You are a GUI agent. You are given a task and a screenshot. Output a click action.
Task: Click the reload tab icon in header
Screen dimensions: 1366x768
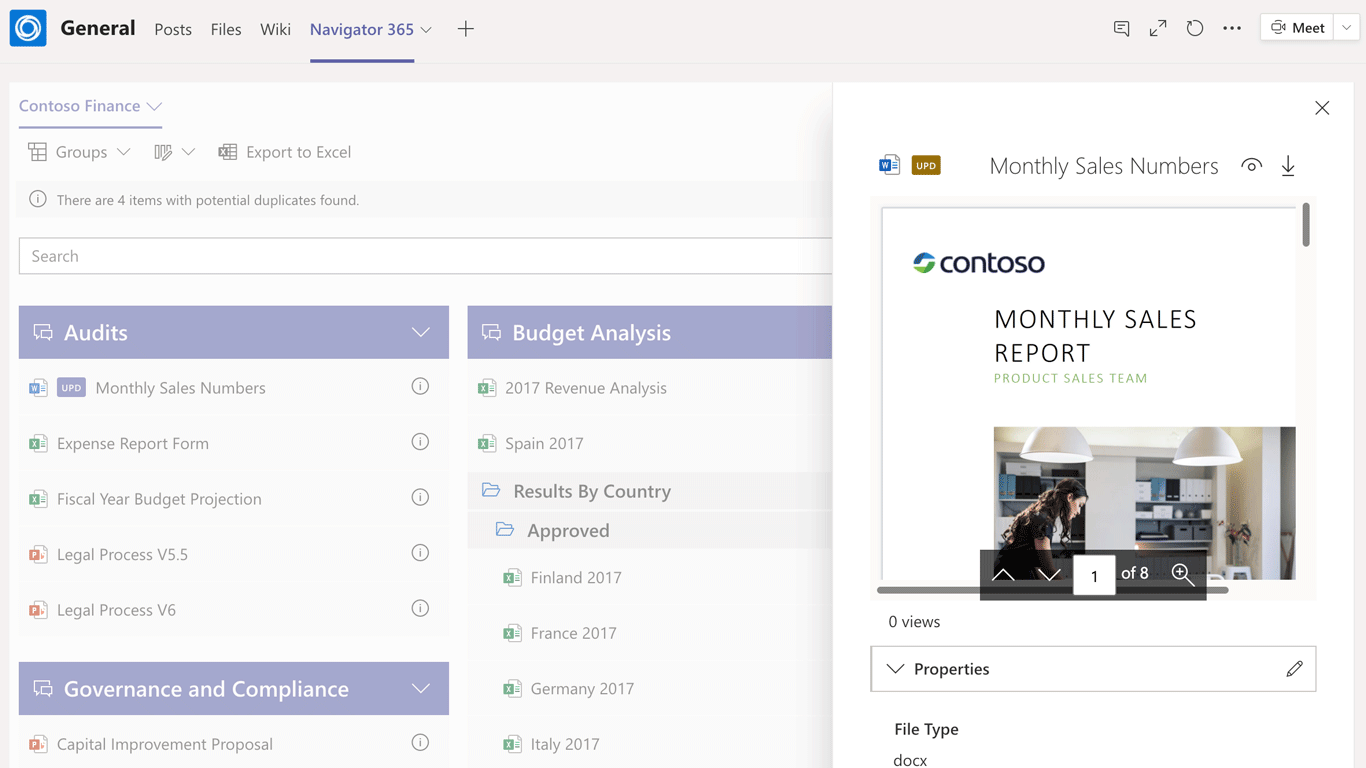tap(1195, 29)
